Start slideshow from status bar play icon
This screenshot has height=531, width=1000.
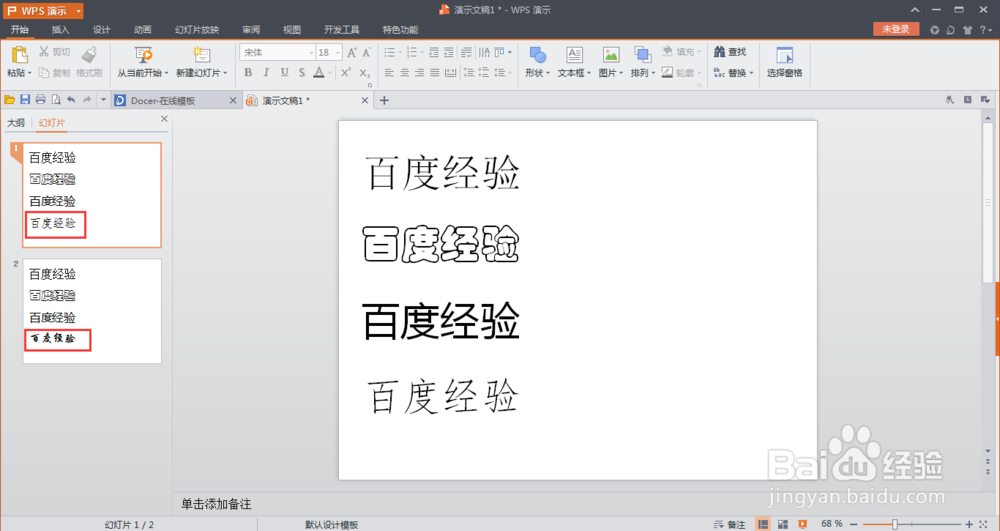(802, 524)
